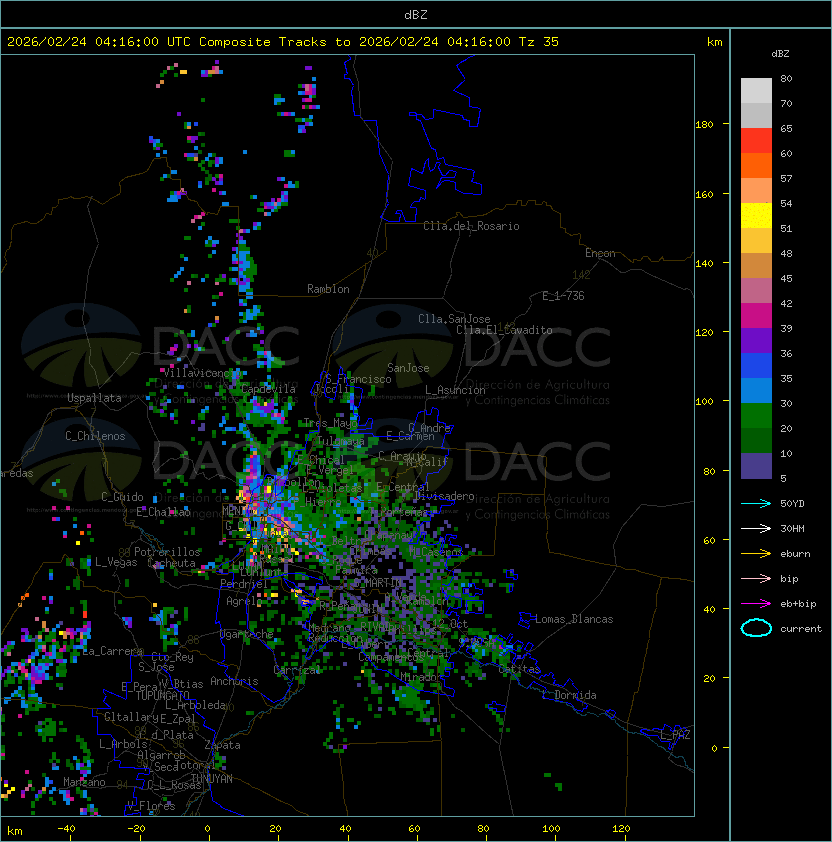
Task: Click the 'Agrelo' place label
Action: coord(244,601)
